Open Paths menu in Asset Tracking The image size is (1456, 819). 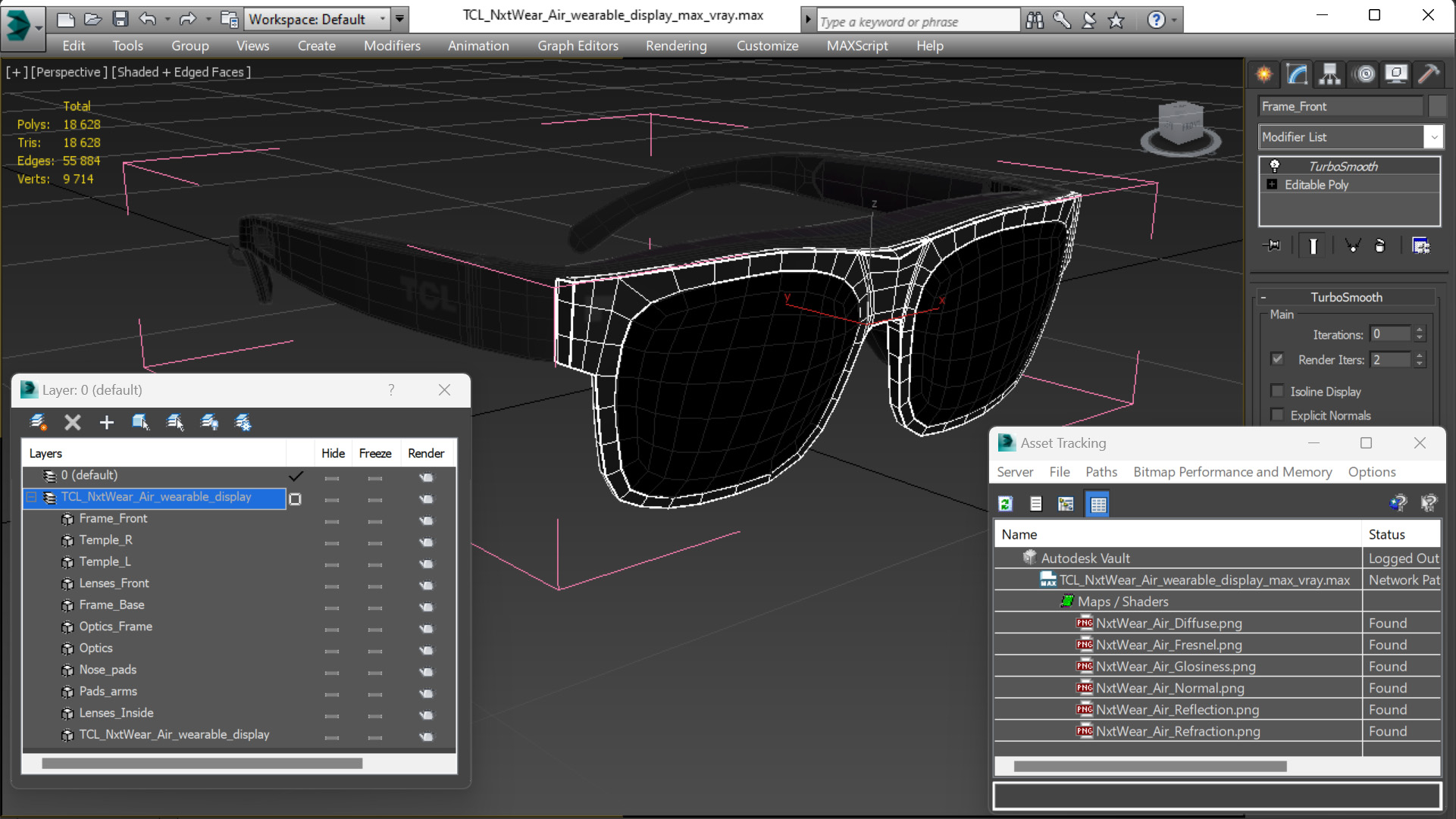(1101, 472)
